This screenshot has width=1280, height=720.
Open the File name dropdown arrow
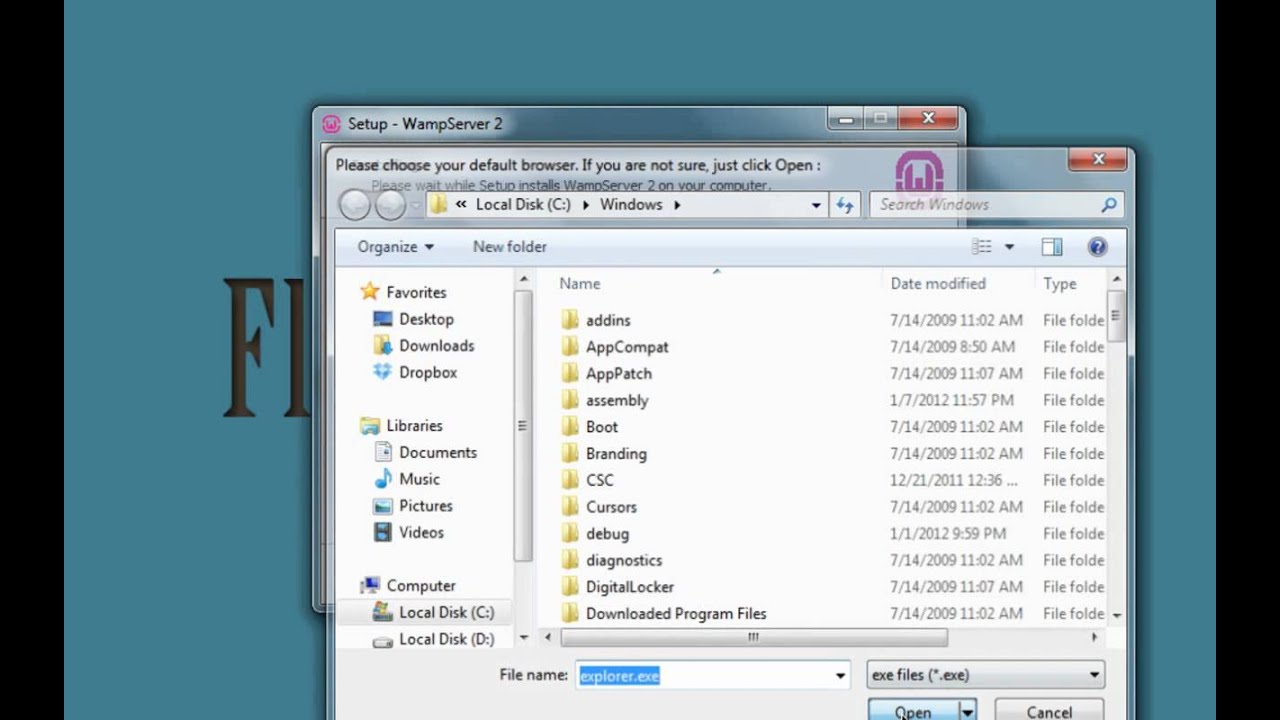(x=840, y=676)
